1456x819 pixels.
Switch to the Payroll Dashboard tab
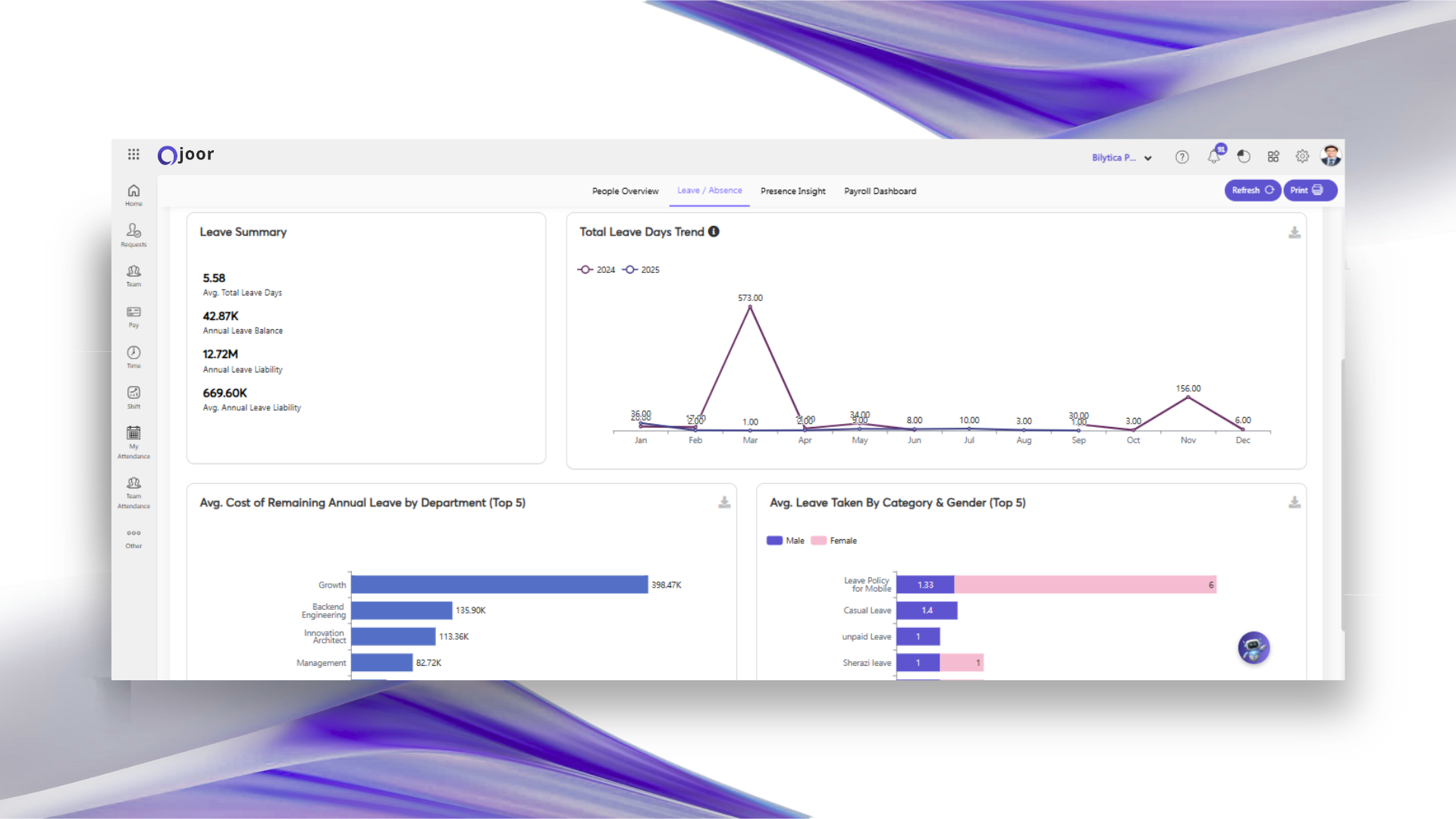[x=880, y=191]
